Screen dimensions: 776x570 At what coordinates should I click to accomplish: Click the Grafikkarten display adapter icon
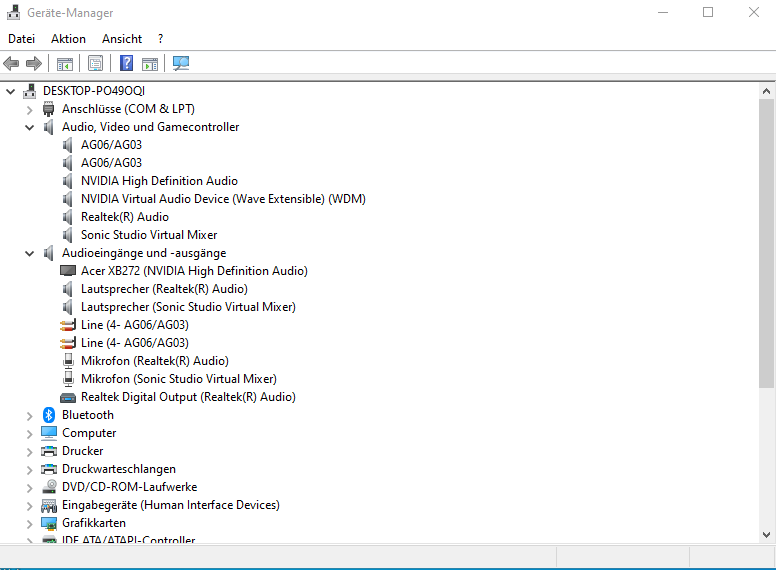[x=49, y=523]
